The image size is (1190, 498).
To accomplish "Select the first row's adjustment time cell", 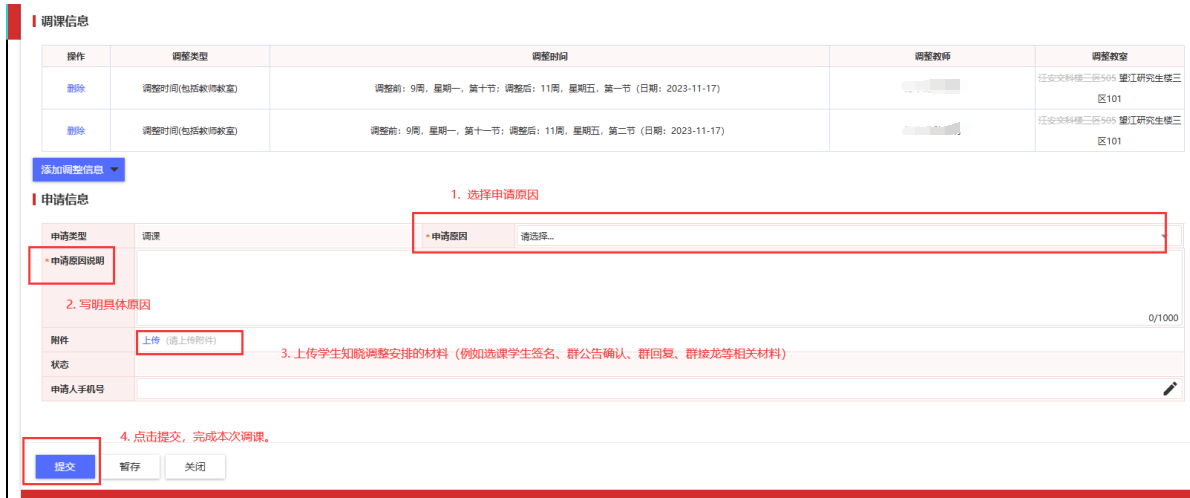I will (549, 88).
